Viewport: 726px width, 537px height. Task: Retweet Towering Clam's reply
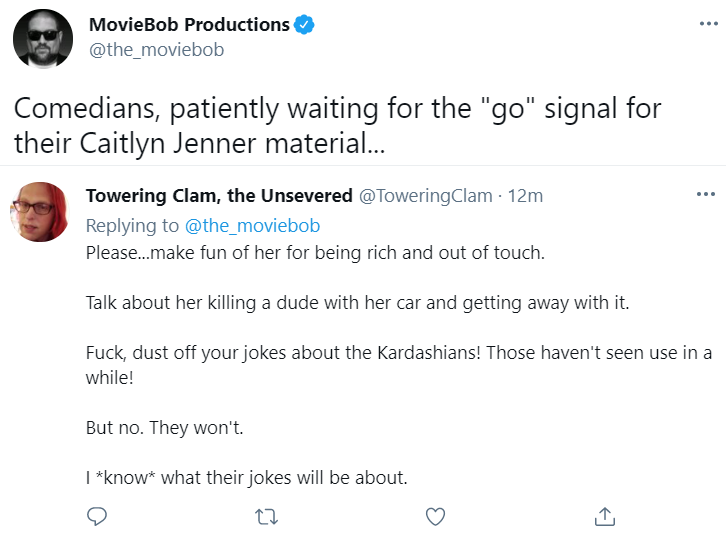[266, 517]
